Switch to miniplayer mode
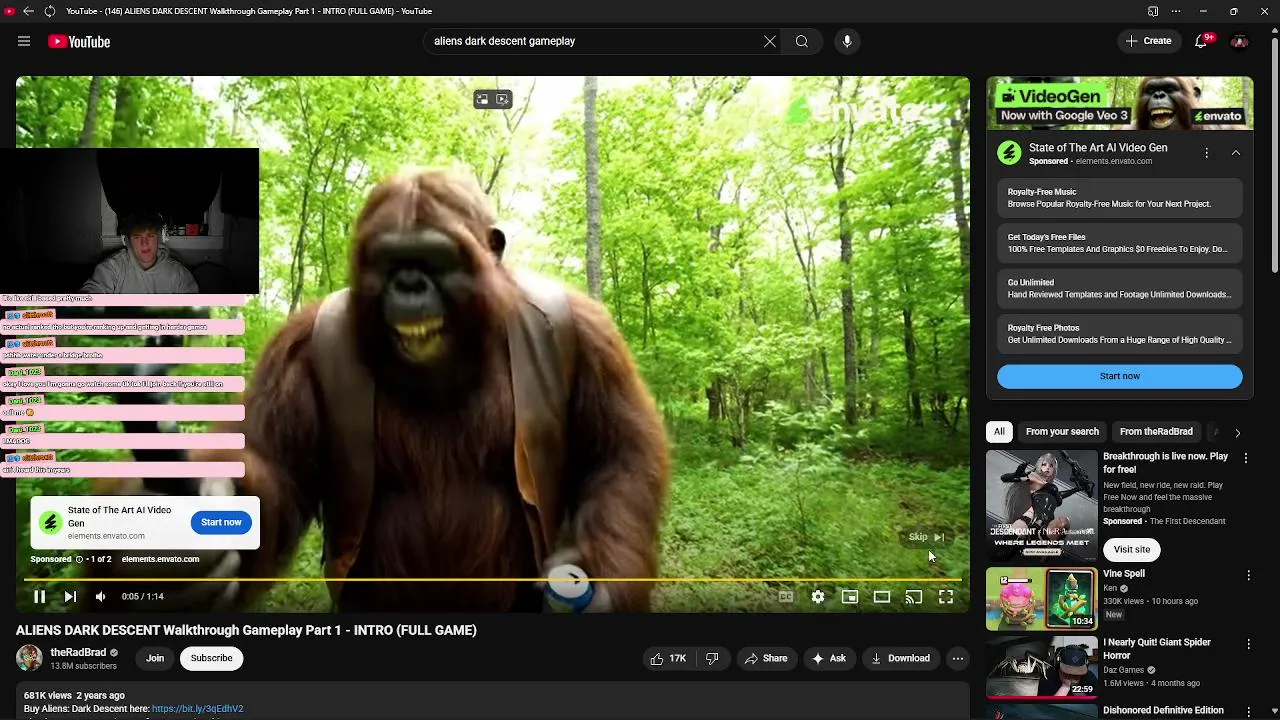Screen dimensions: 1280x720 [850, 597]
